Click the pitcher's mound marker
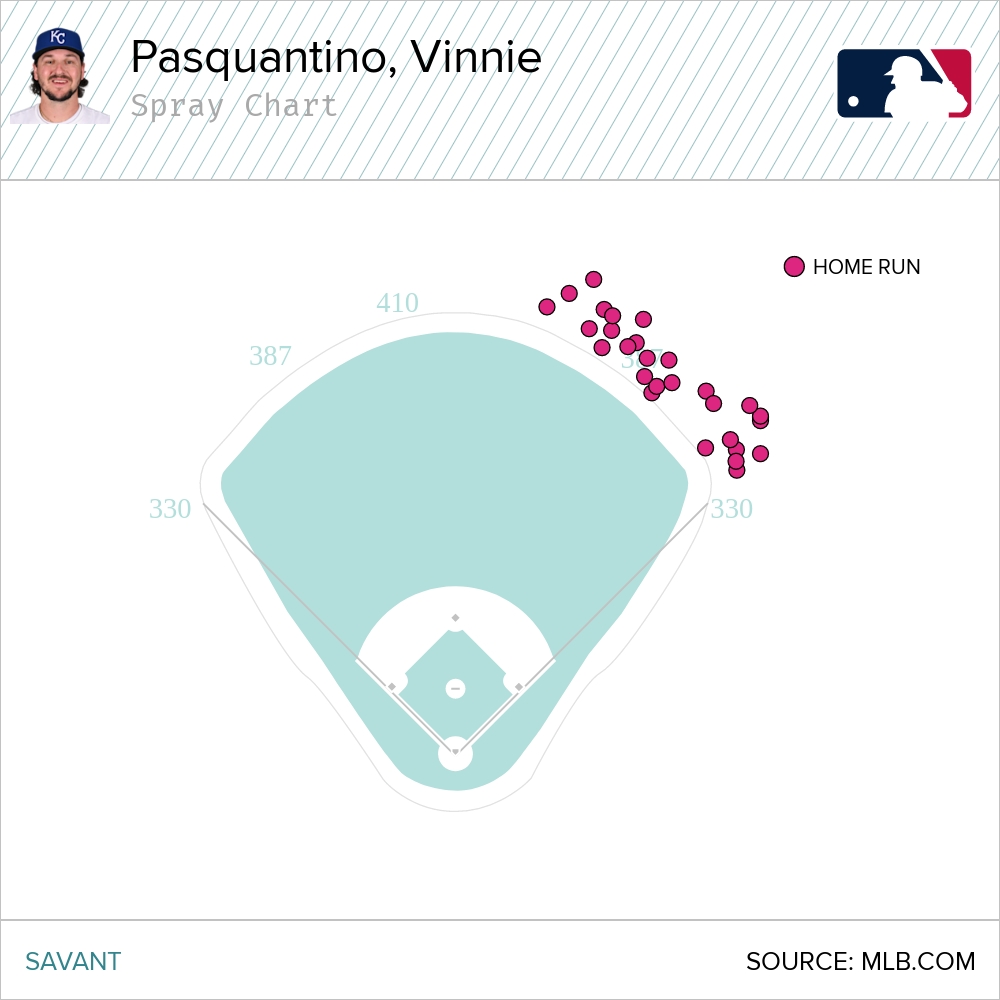Viewport: 1000px width, 1000px height. coord(455,689)
